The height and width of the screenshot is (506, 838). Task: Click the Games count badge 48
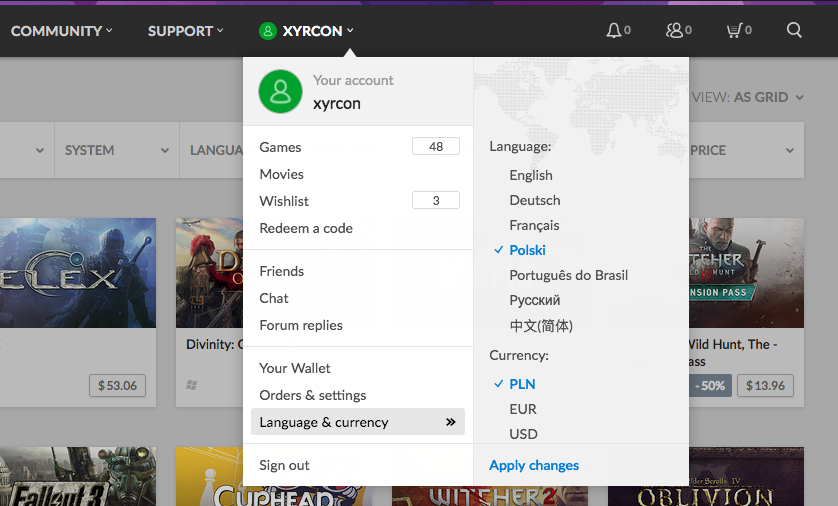pos(436,146)
